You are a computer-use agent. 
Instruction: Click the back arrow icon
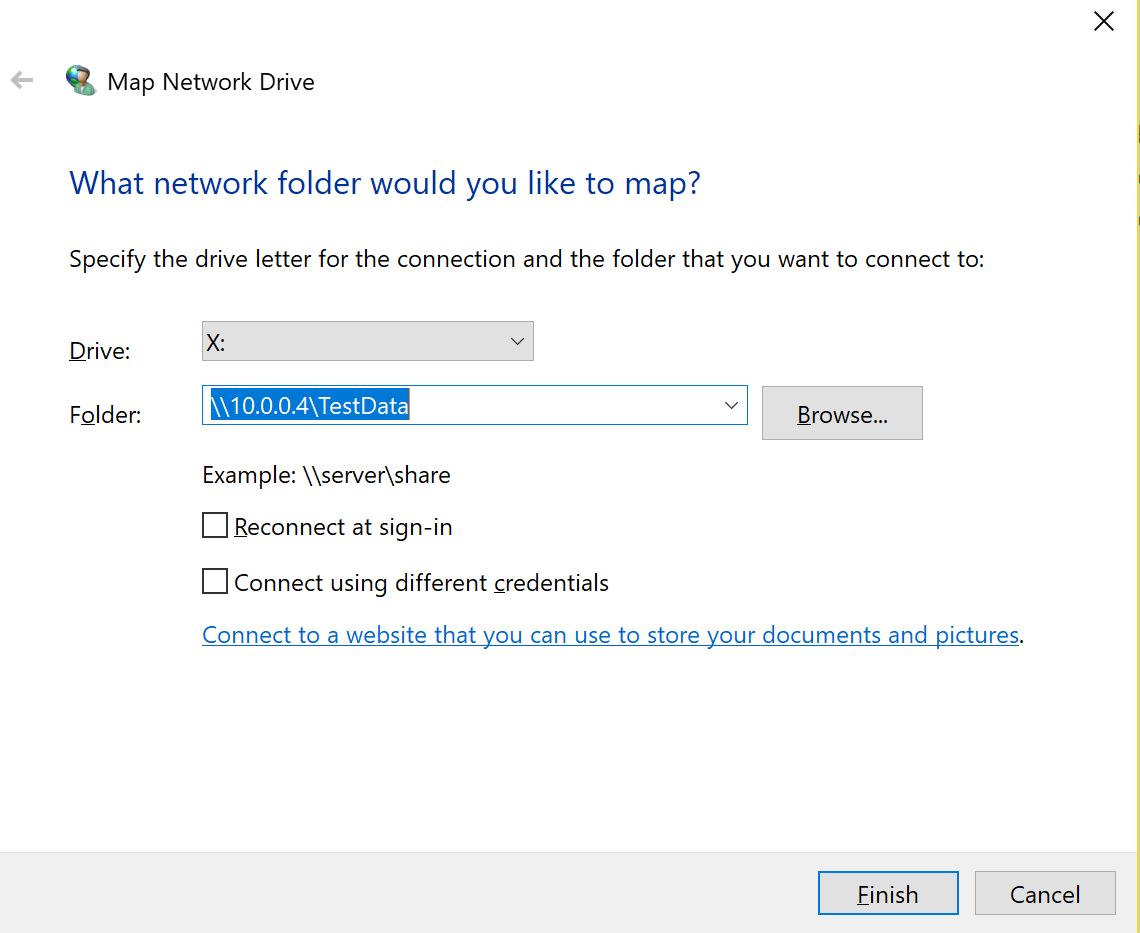(x=22, y=81)
